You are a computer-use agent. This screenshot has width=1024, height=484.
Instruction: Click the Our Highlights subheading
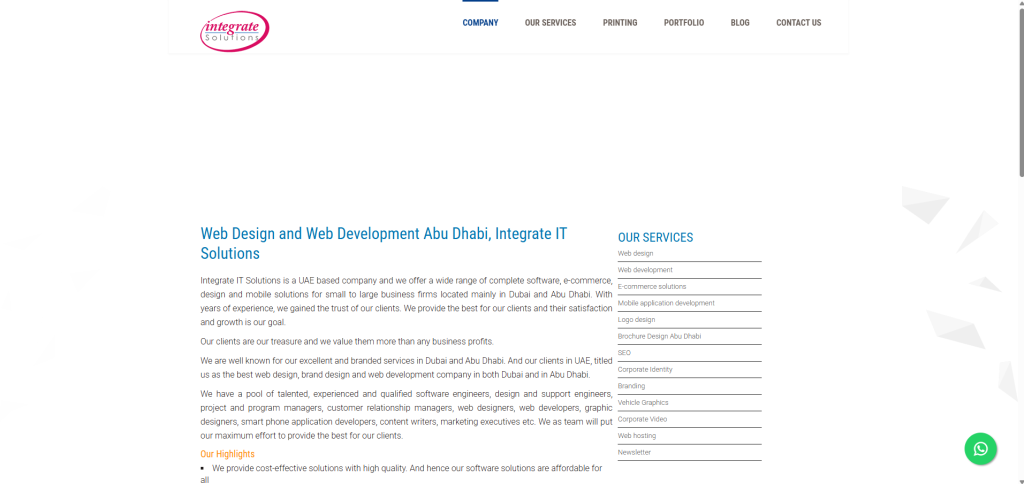(227, 454)
